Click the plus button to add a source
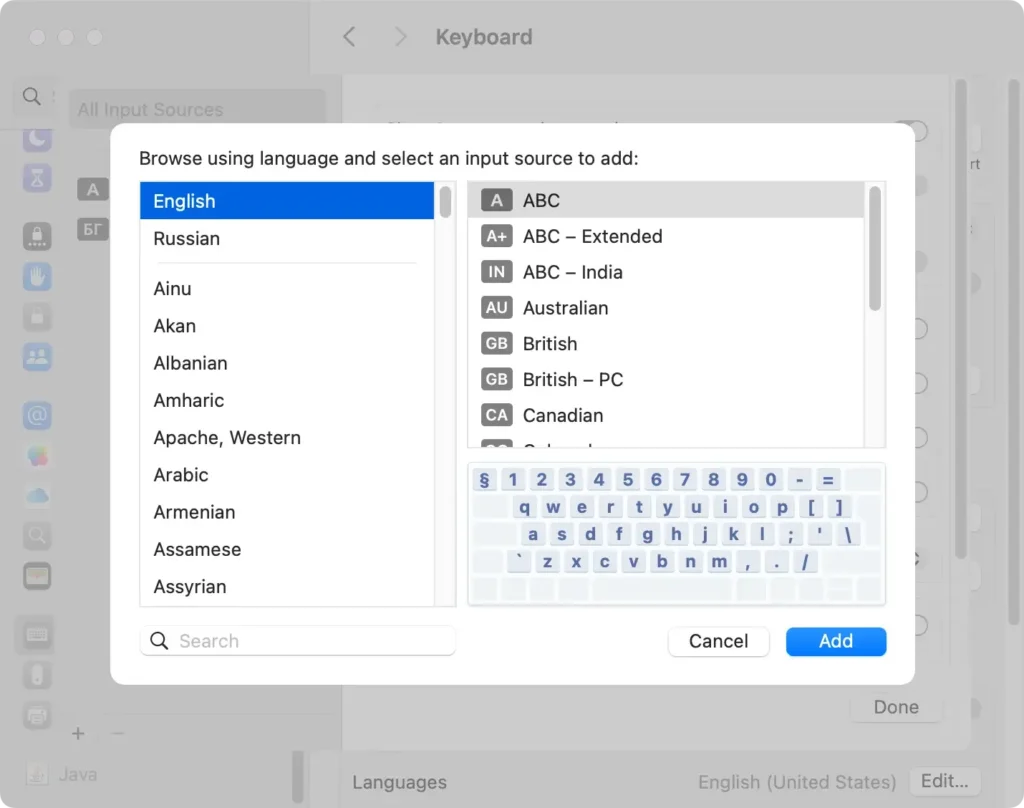Image resolution: width=1024 pixels, height=808 pixels. (78, 733)
